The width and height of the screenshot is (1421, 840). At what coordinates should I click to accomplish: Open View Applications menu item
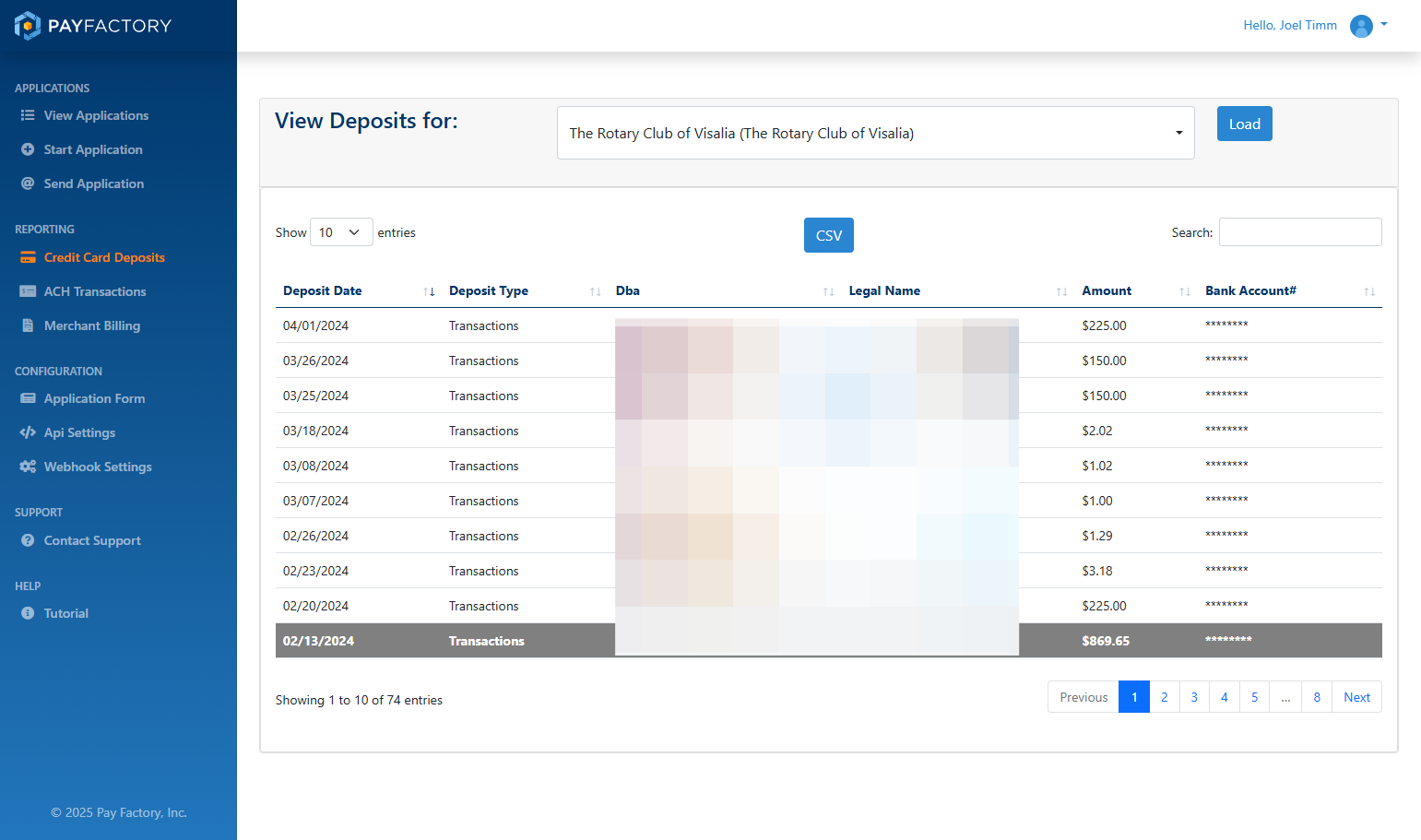(96, 115)
